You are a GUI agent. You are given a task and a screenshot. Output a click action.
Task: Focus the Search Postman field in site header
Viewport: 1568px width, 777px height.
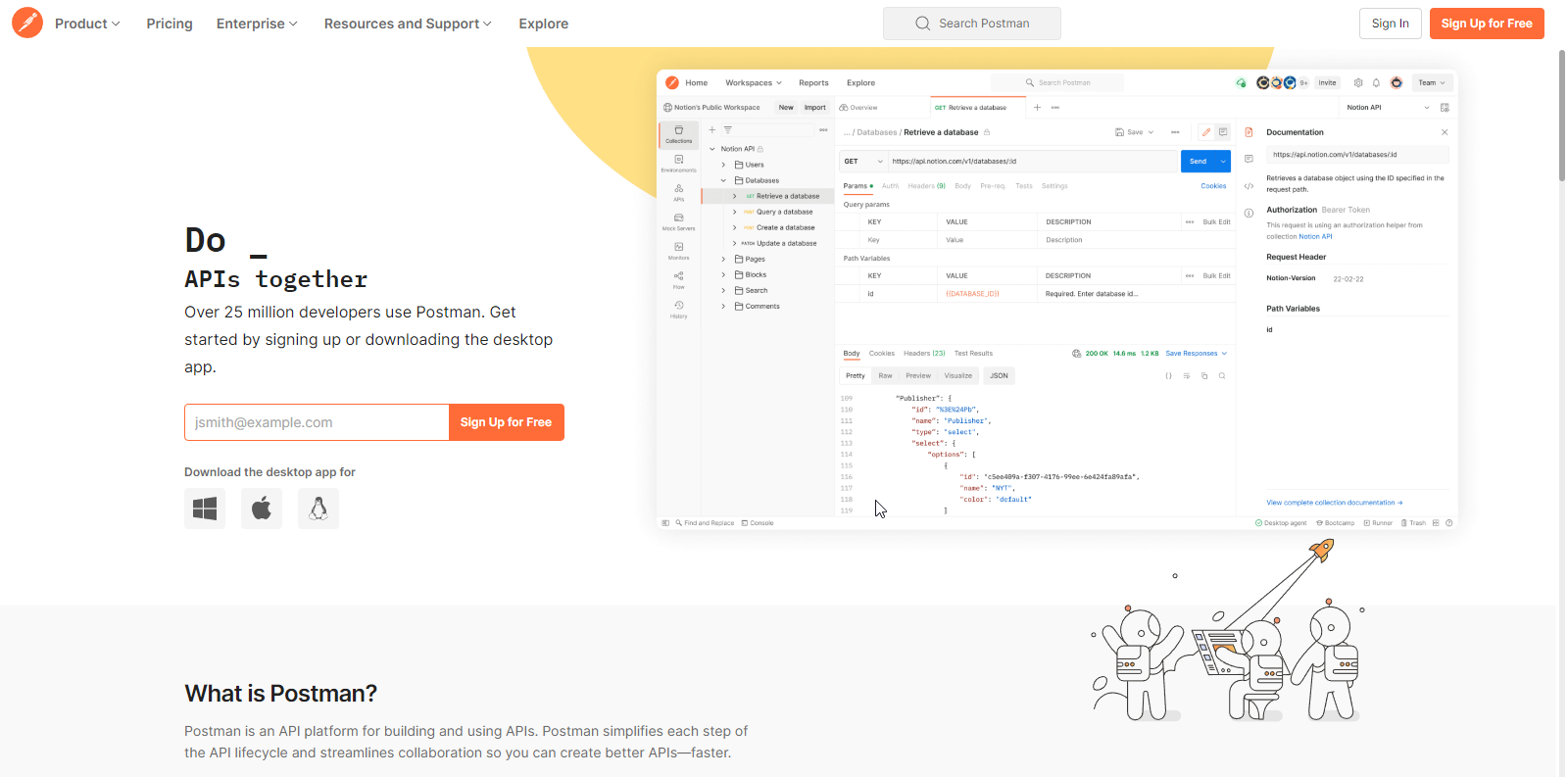click(972, 24)
